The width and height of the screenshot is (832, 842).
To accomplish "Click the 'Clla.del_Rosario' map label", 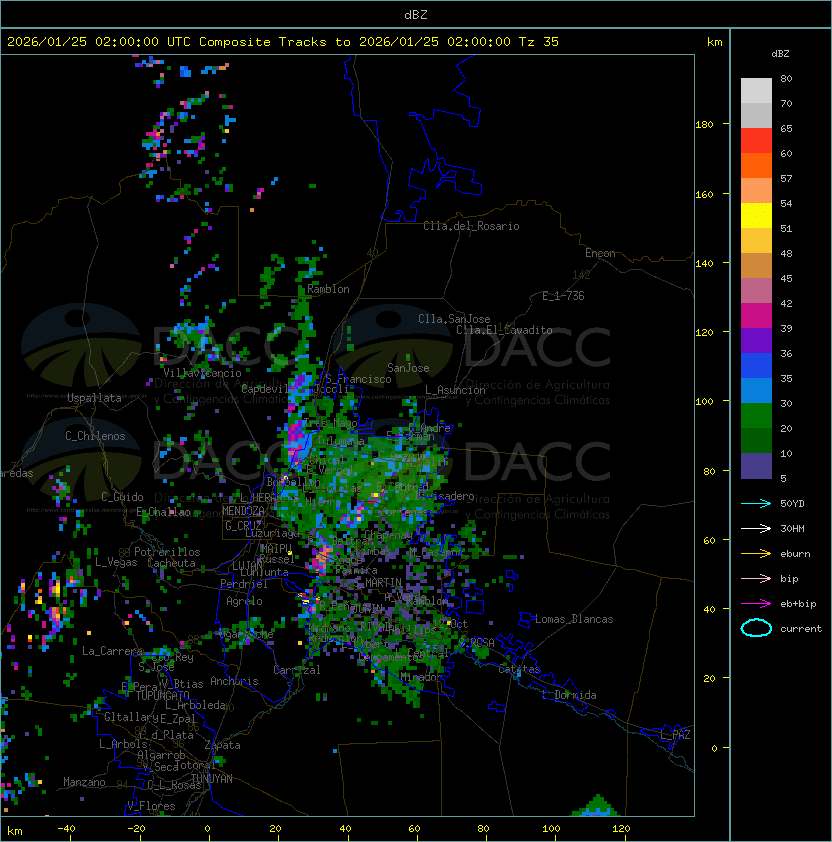I will click(x=471, y=226).
